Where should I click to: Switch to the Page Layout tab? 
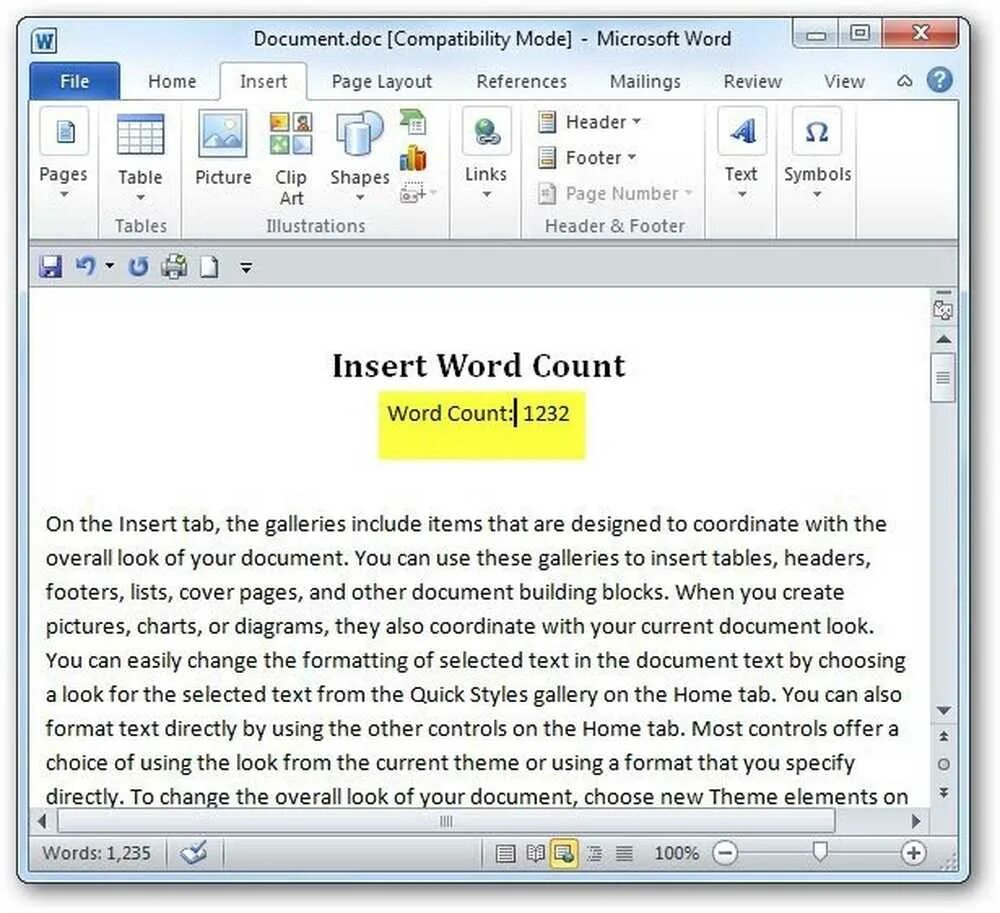point(381,82)
